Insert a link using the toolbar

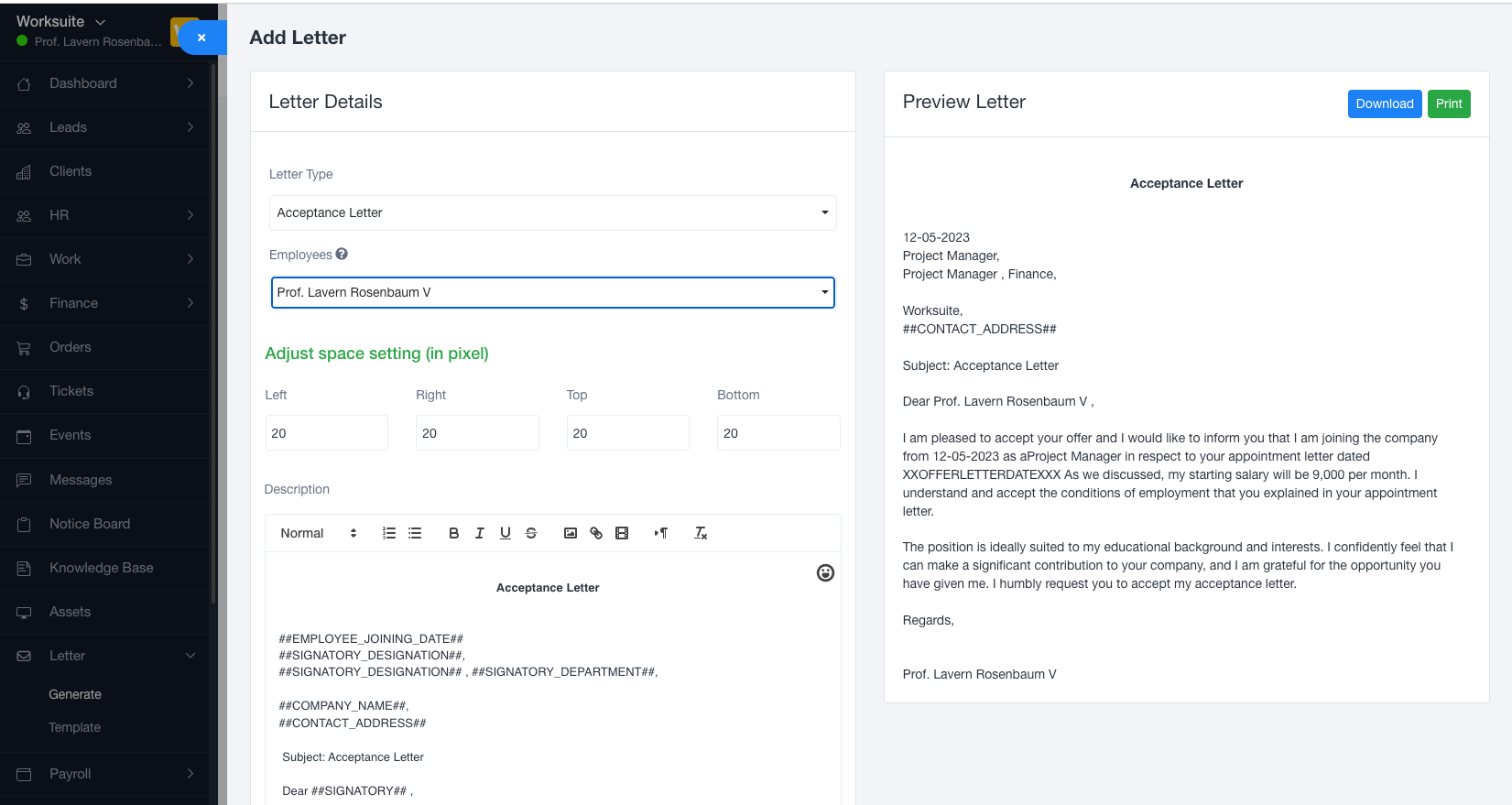click(x=596, y=533)
